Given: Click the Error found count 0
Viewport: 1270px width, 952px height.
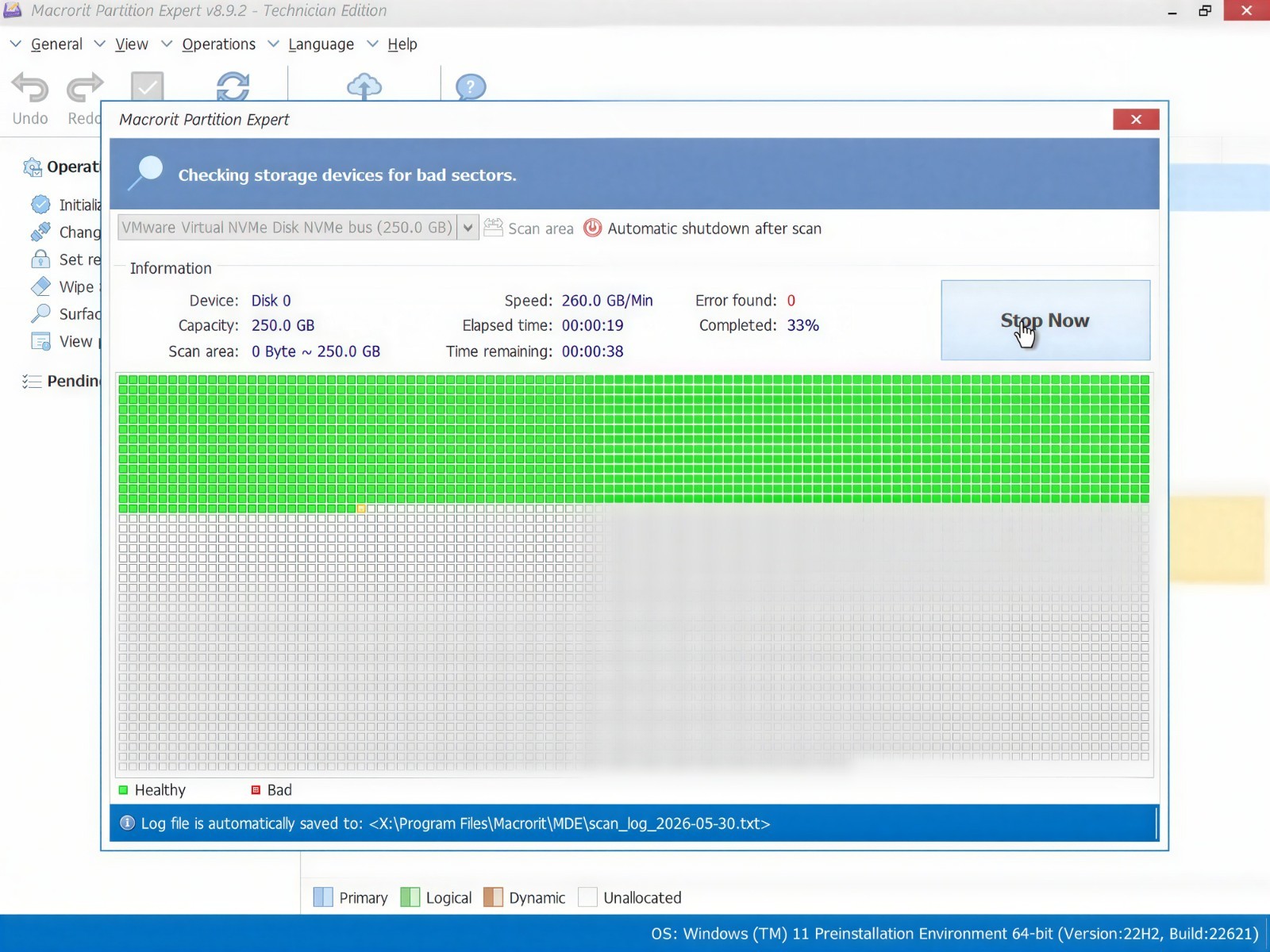Looking at the screenshot, I should [x=791, y=301].
